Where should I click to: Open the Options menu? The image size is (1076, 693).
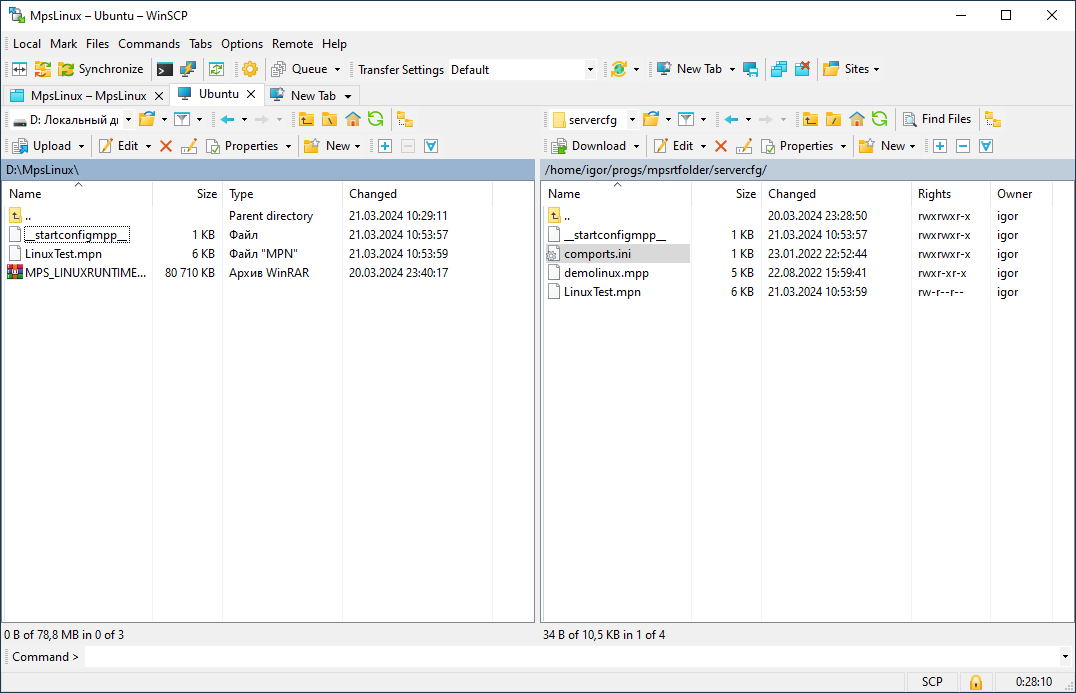242,44
